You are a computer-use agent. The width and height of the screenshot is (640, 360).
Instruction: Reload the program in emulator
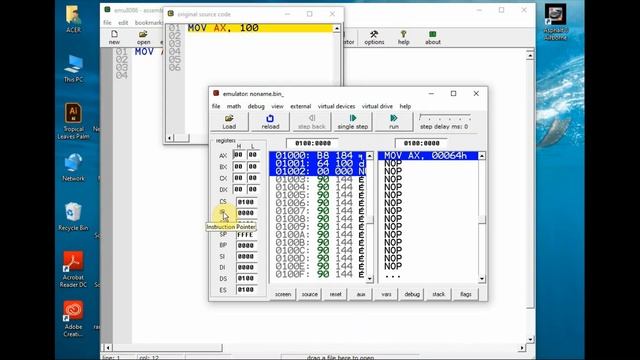(x=270, y=122)
